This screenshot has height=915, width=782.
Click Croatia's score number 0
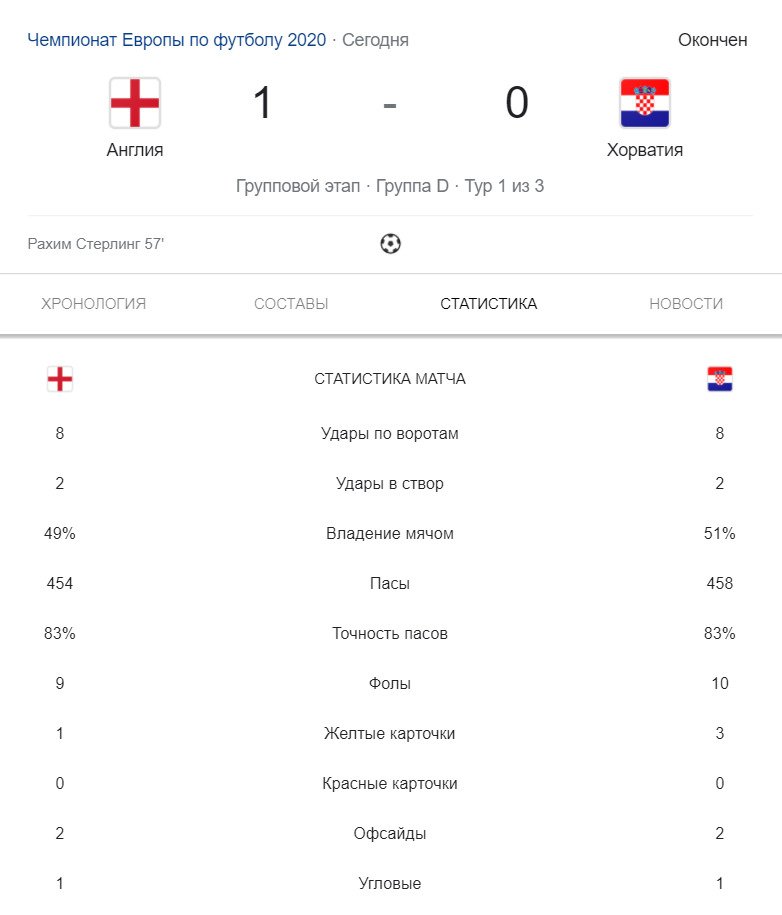516,103
